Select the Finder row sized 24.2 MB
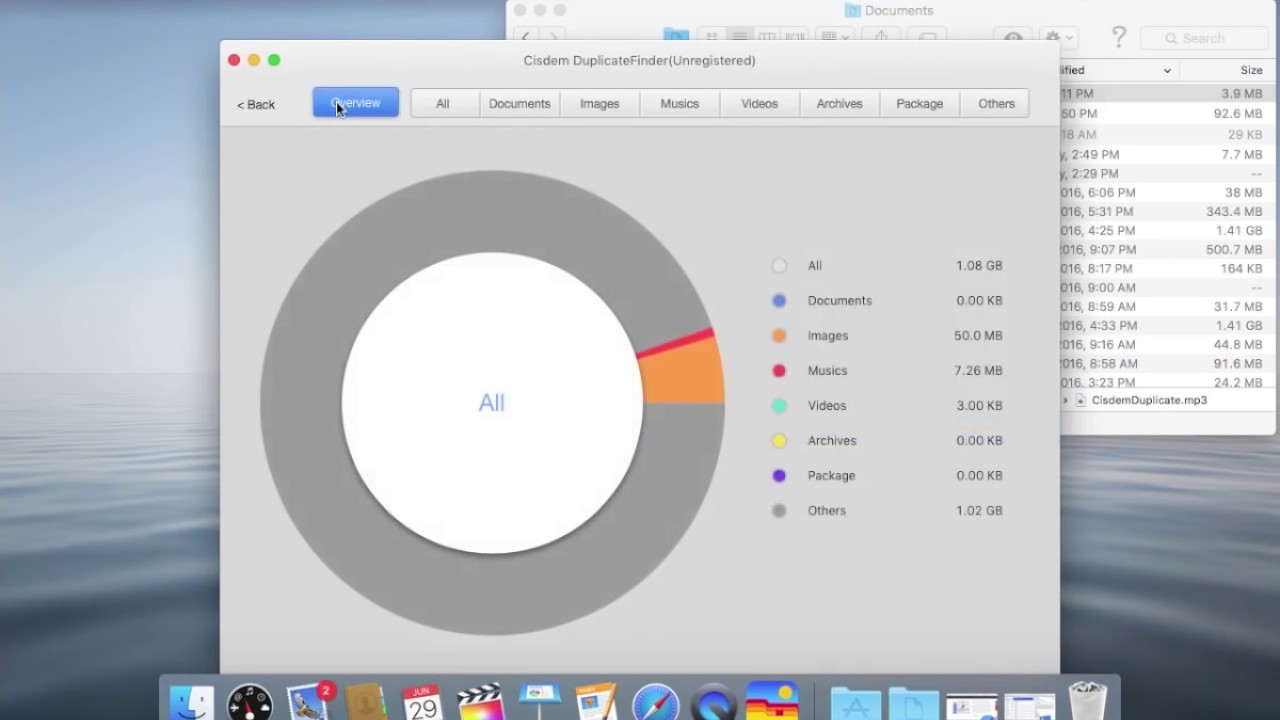 1168,383
